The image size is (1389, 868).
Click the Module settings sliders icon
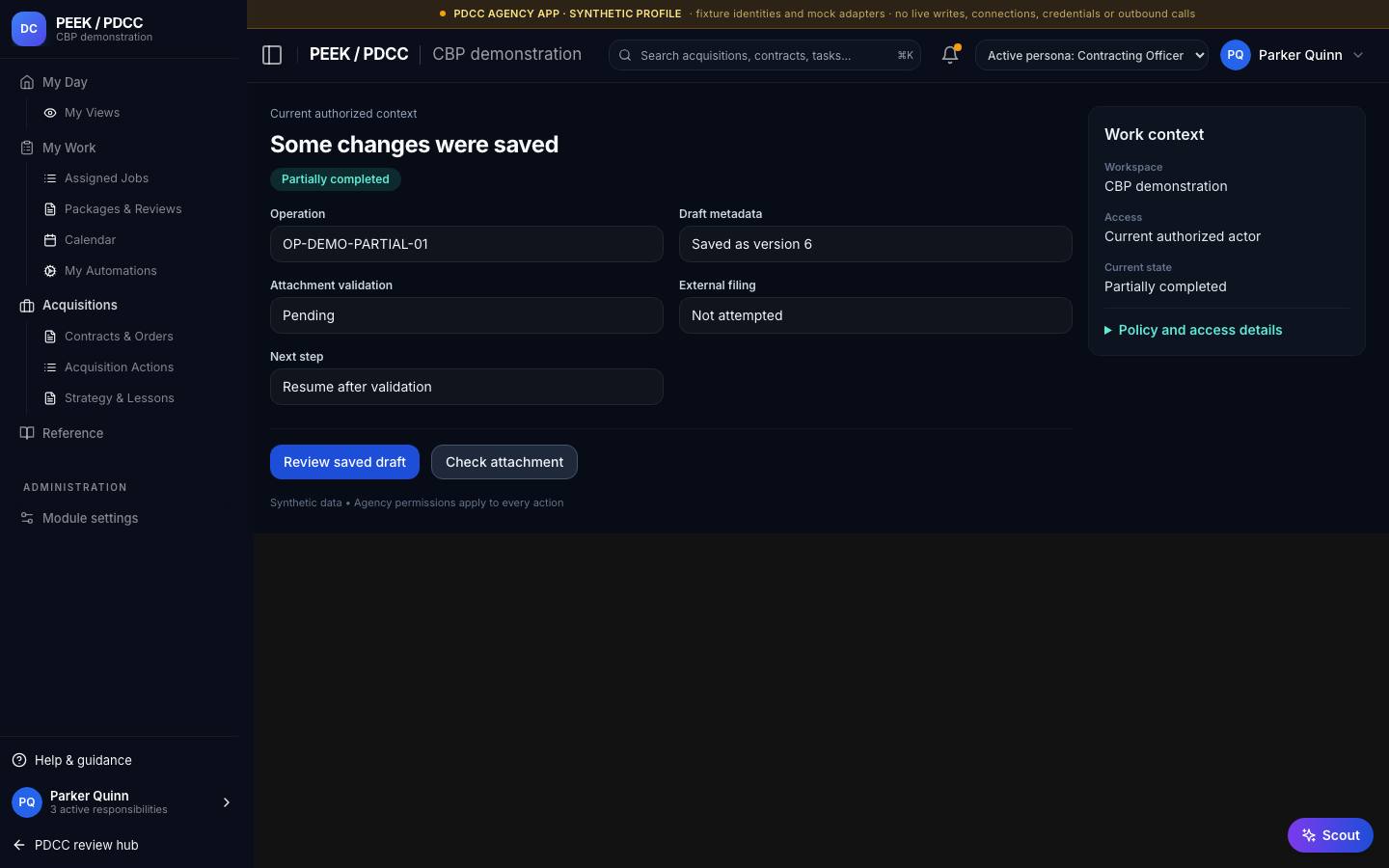click(27, 518)
